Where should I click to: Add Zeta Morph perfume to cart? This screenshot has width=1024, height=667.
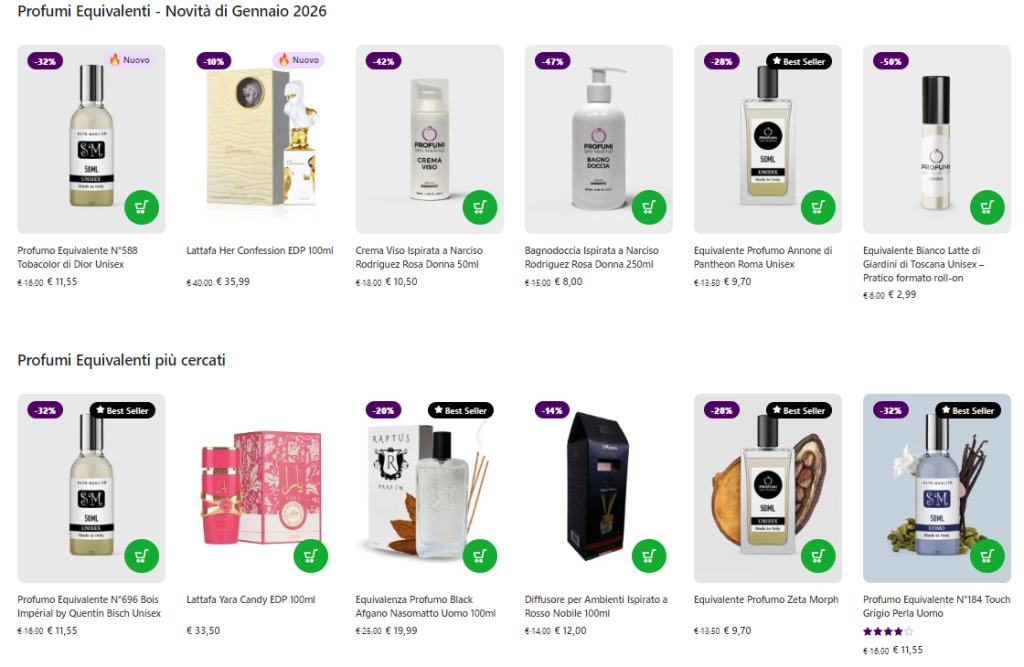[x=818, y=557]
